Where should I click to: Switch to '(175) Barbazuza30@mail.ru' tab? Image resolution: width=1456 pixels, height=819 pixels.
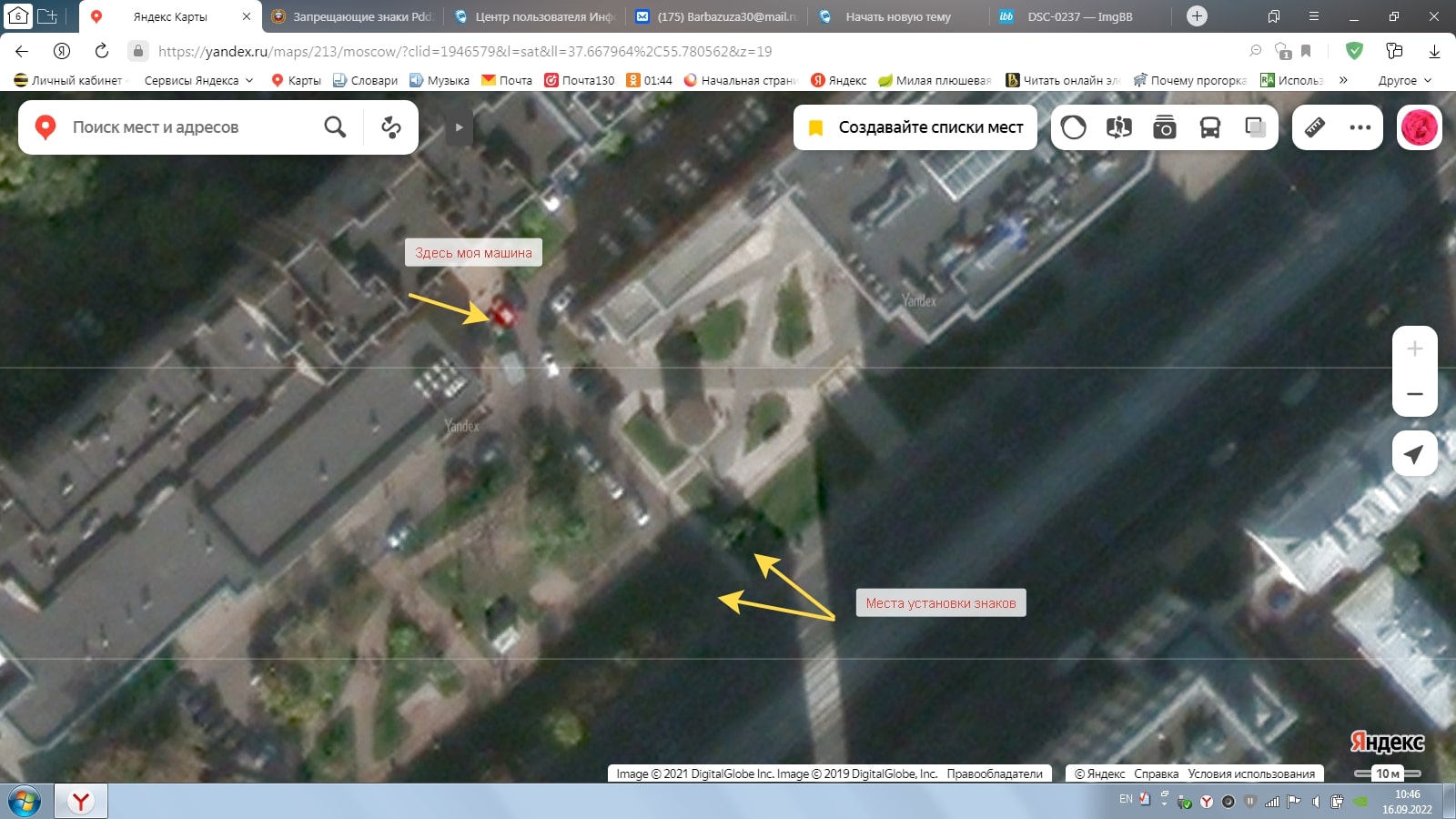point(717,16)
